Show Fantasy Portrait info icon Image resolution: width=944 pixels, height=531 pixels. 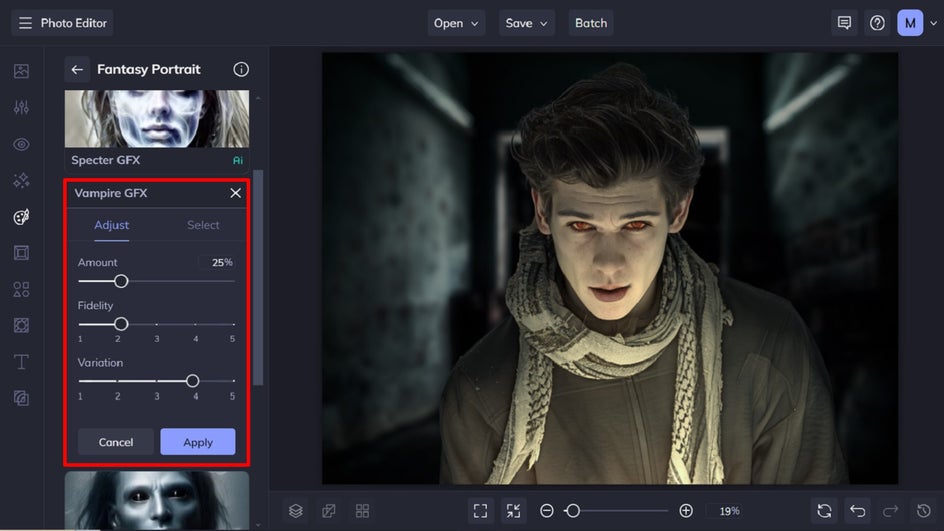[241, 69]
